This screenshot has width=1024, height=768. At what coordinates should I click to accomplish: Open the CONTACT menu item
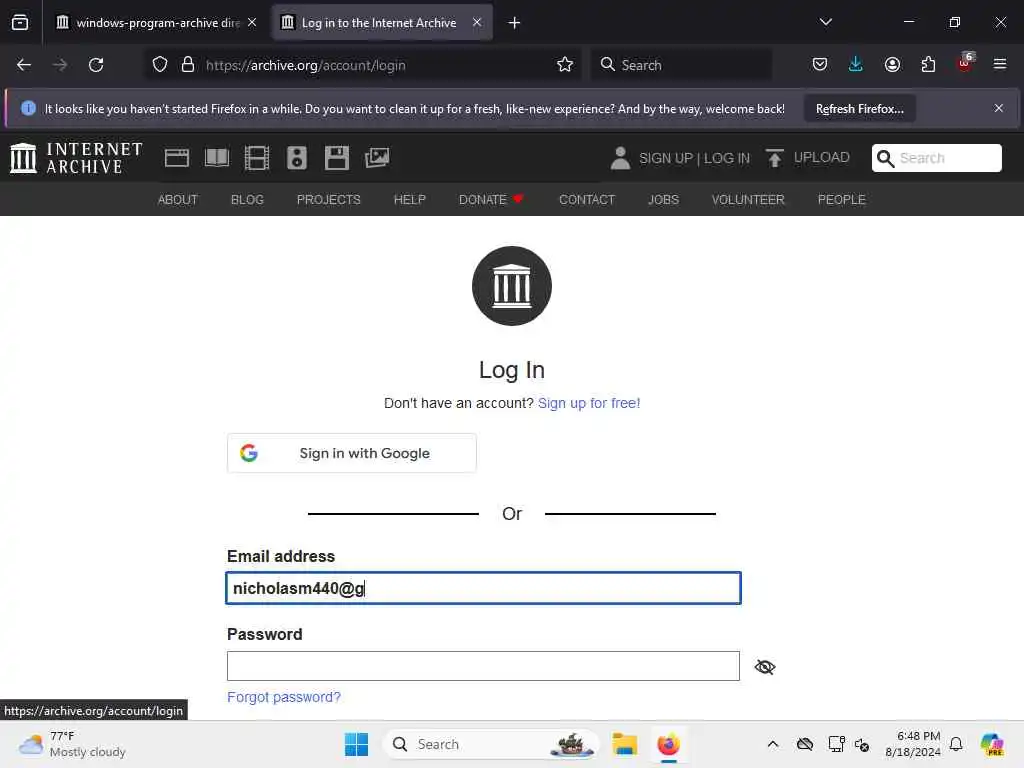[586, 200]
